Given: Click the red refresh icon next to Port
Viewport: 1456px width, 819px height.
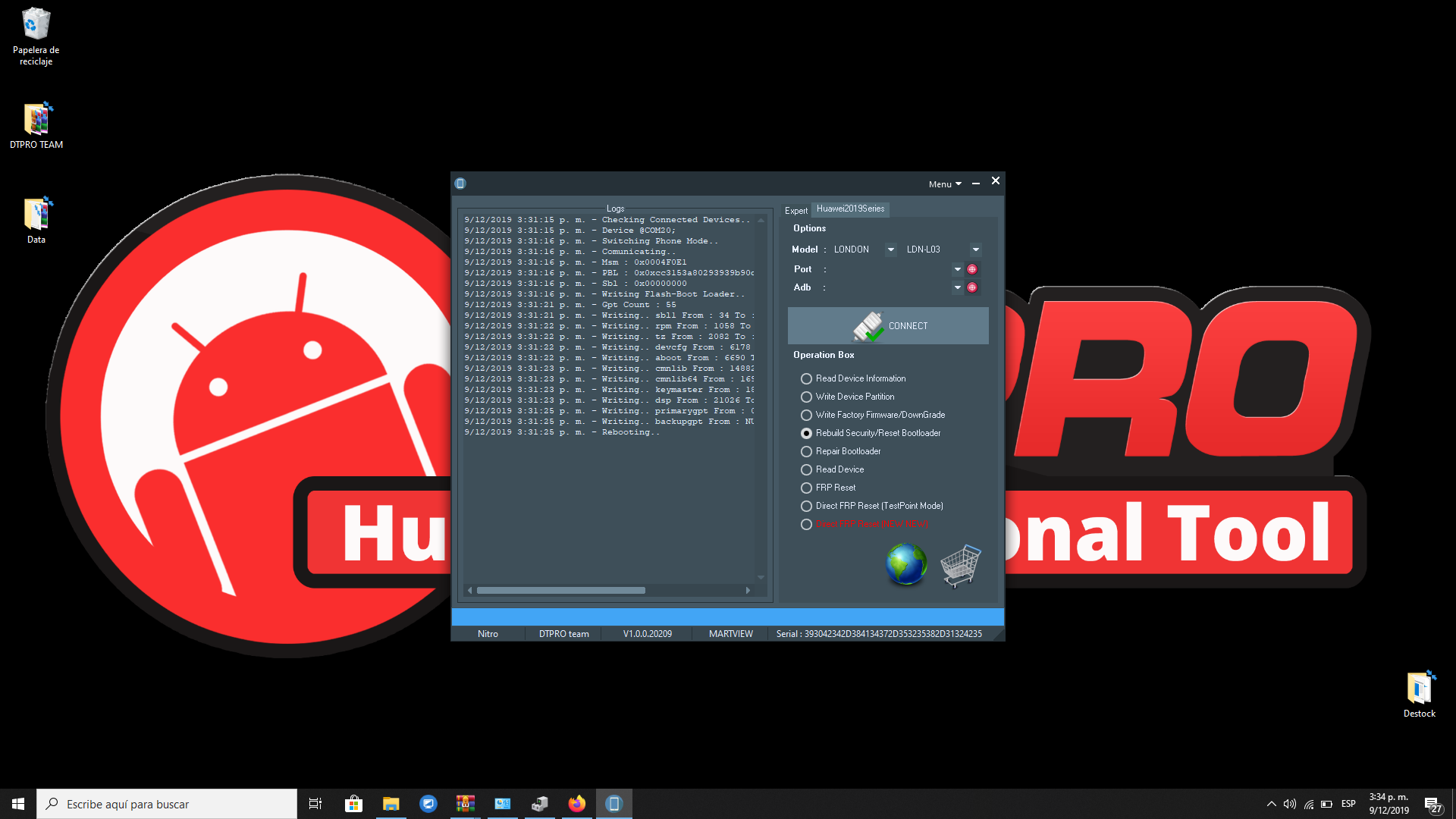Looking at the screenshot, I should pos(972,269).
